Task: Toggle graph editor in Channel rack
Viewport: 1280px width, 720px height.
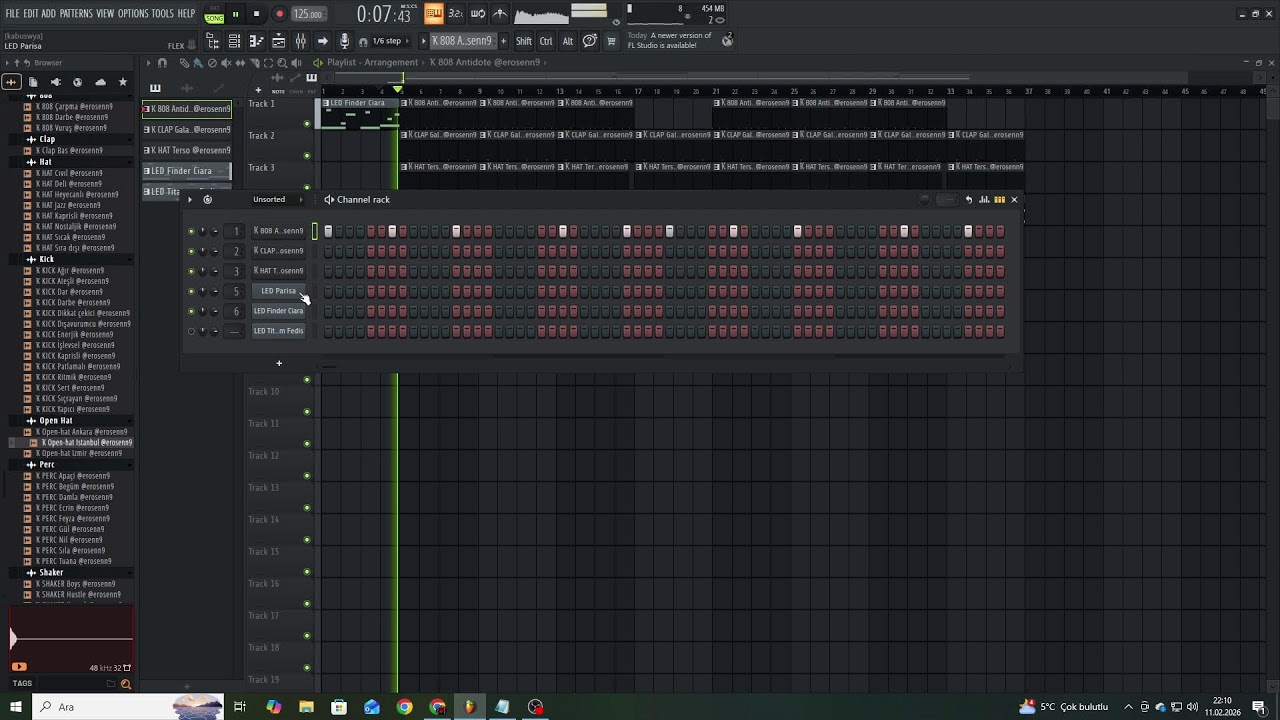Action: (984, 200)
